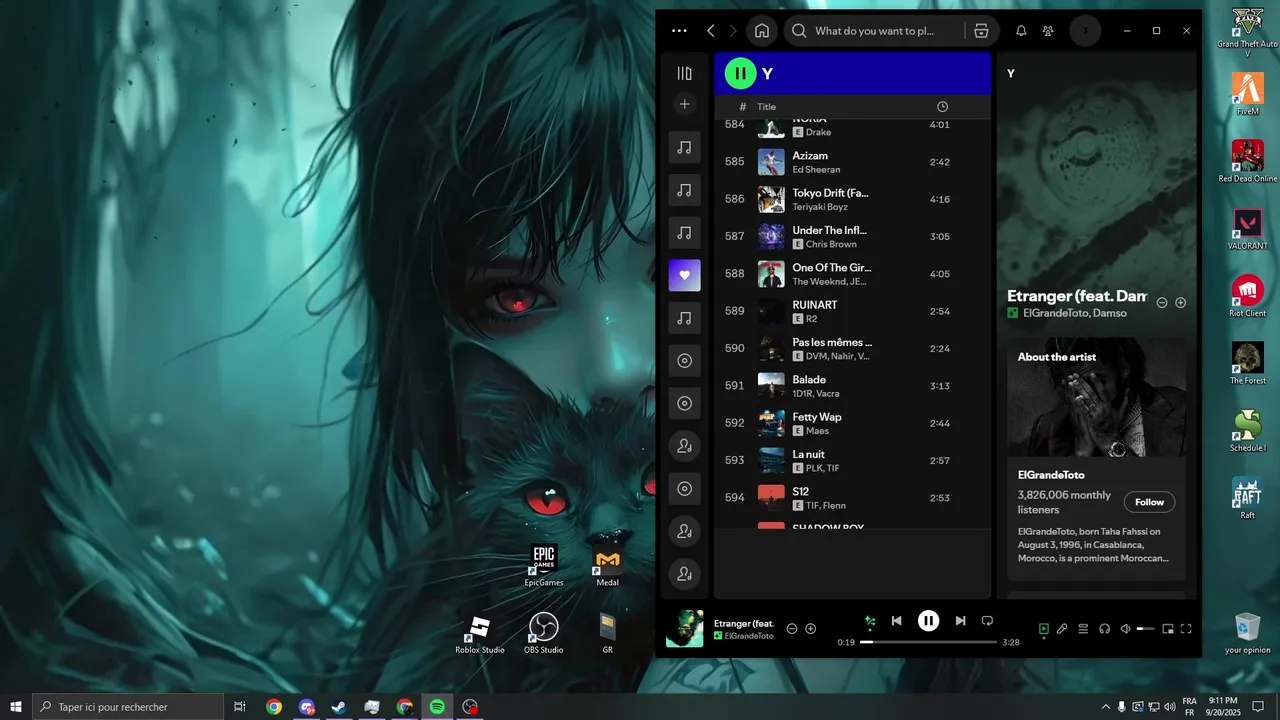
Task: Navigate back in Spotify
Action: [711, 31]
